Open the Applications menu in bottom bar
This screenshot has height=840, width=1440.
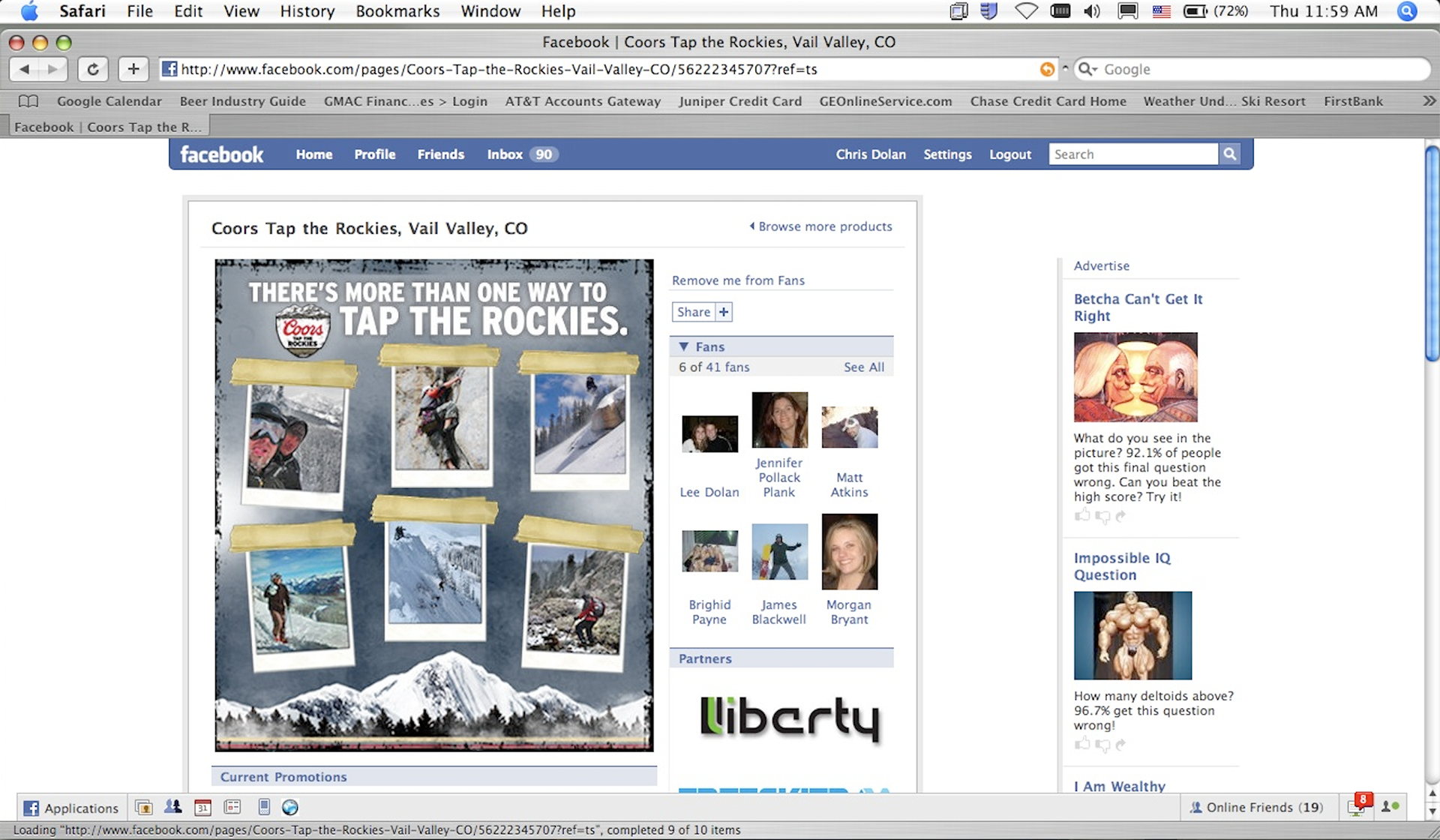pos(71,808)
